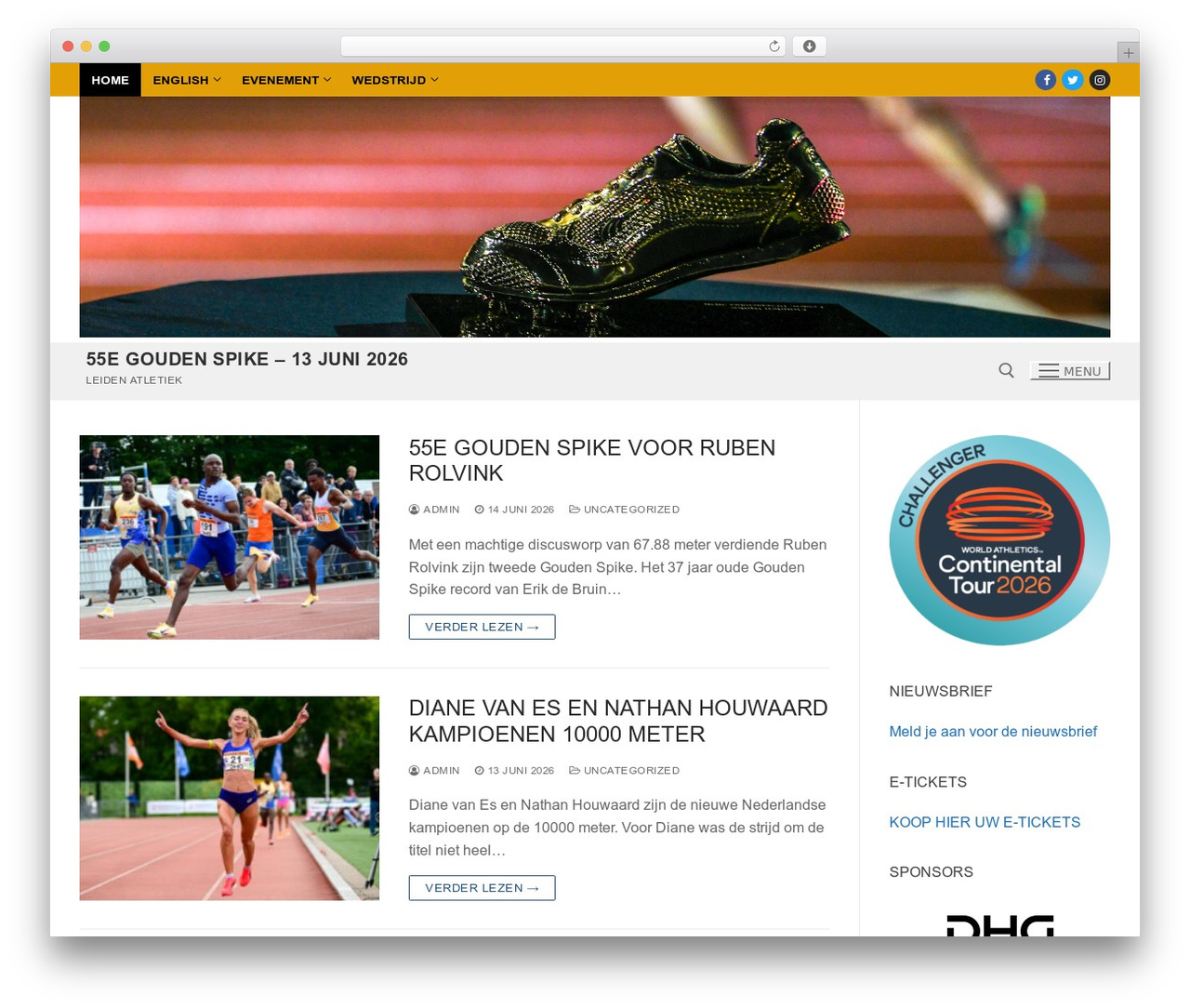The height and width of the screenshot is (1008, 1190).
Task: Click 'Meld je aan voor de nieuwsbrief' link
Action: pos(993,732)
